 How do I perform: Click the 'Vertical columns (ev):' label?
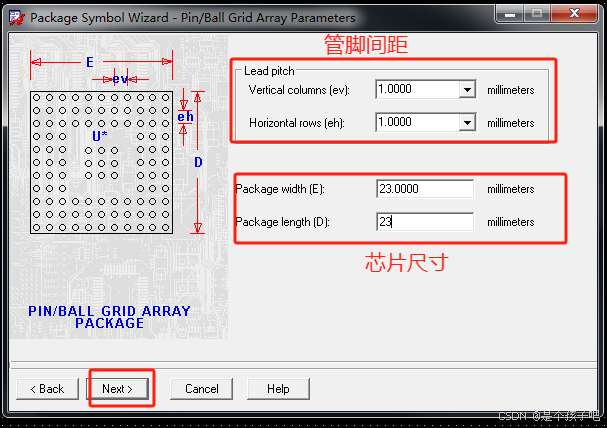pos(299,90)
